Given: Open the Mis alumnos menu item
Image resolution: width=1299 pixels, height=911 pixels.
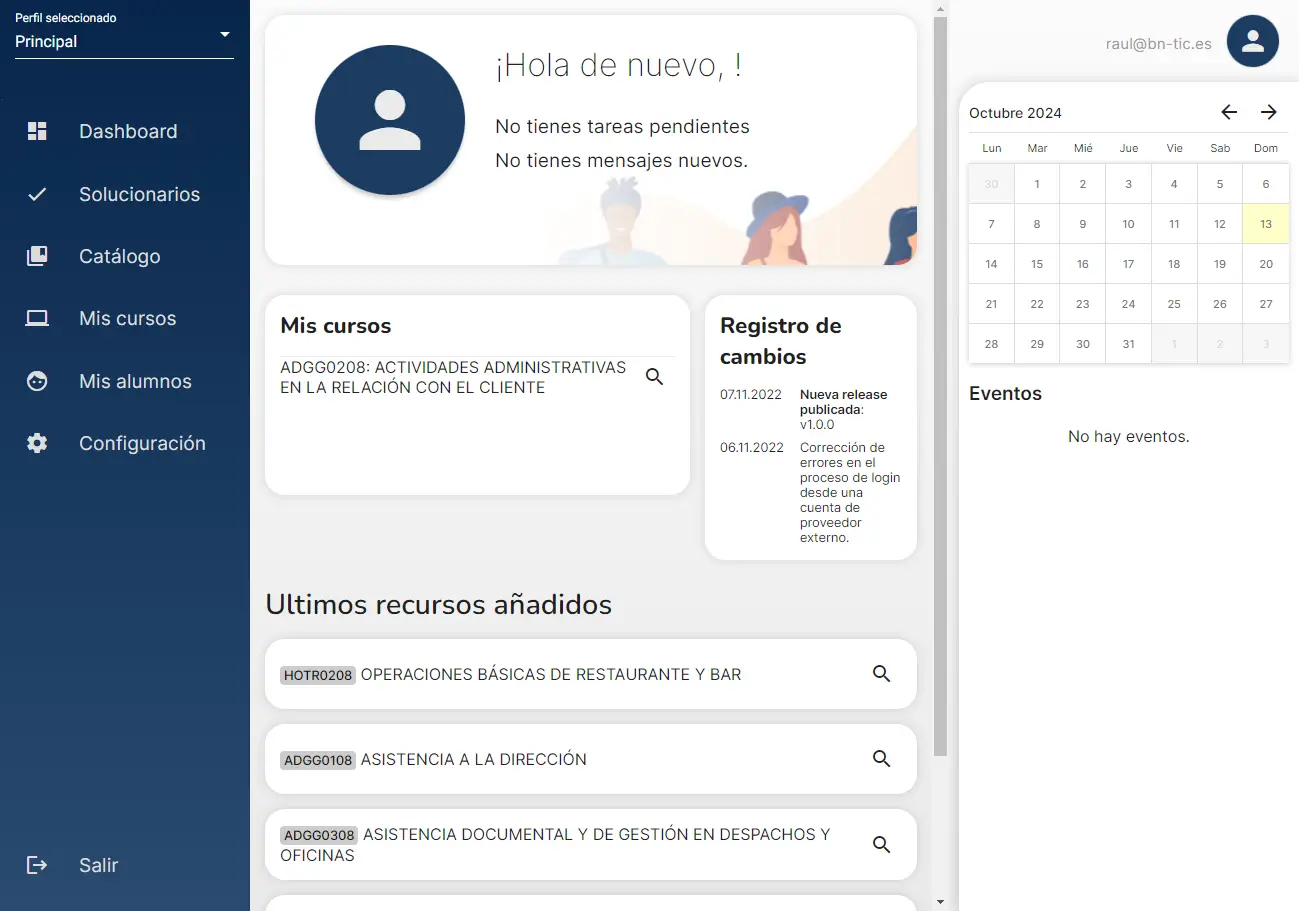Looking at the screenshot, I should (135, 381).
